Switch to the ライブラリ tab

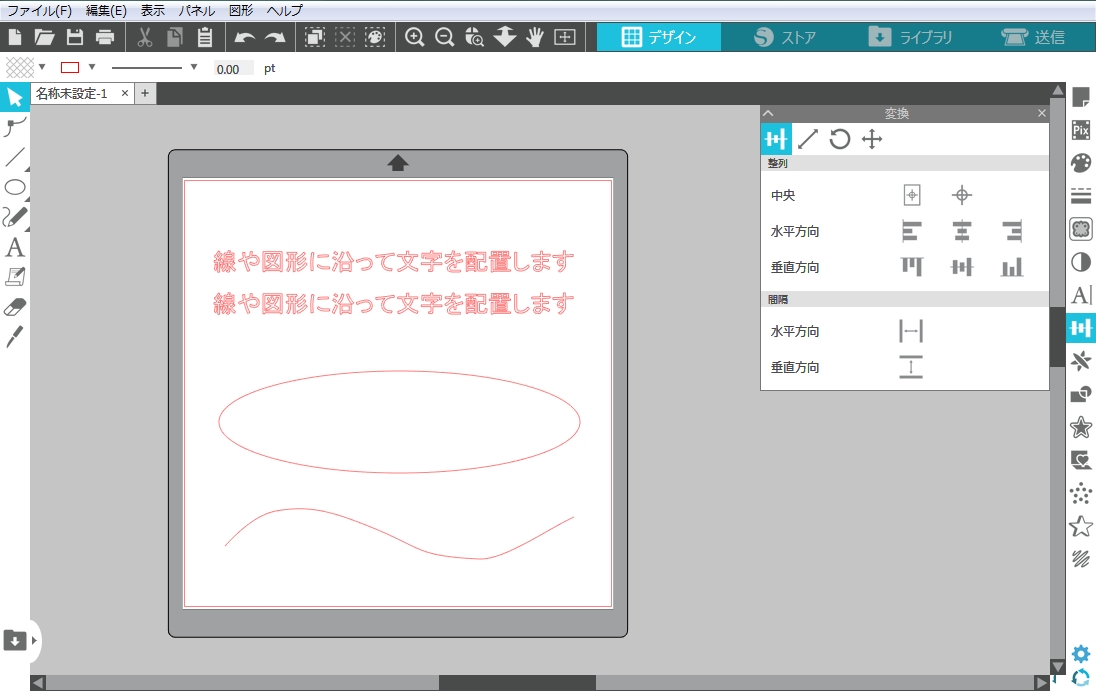click(x=910, y=38)
